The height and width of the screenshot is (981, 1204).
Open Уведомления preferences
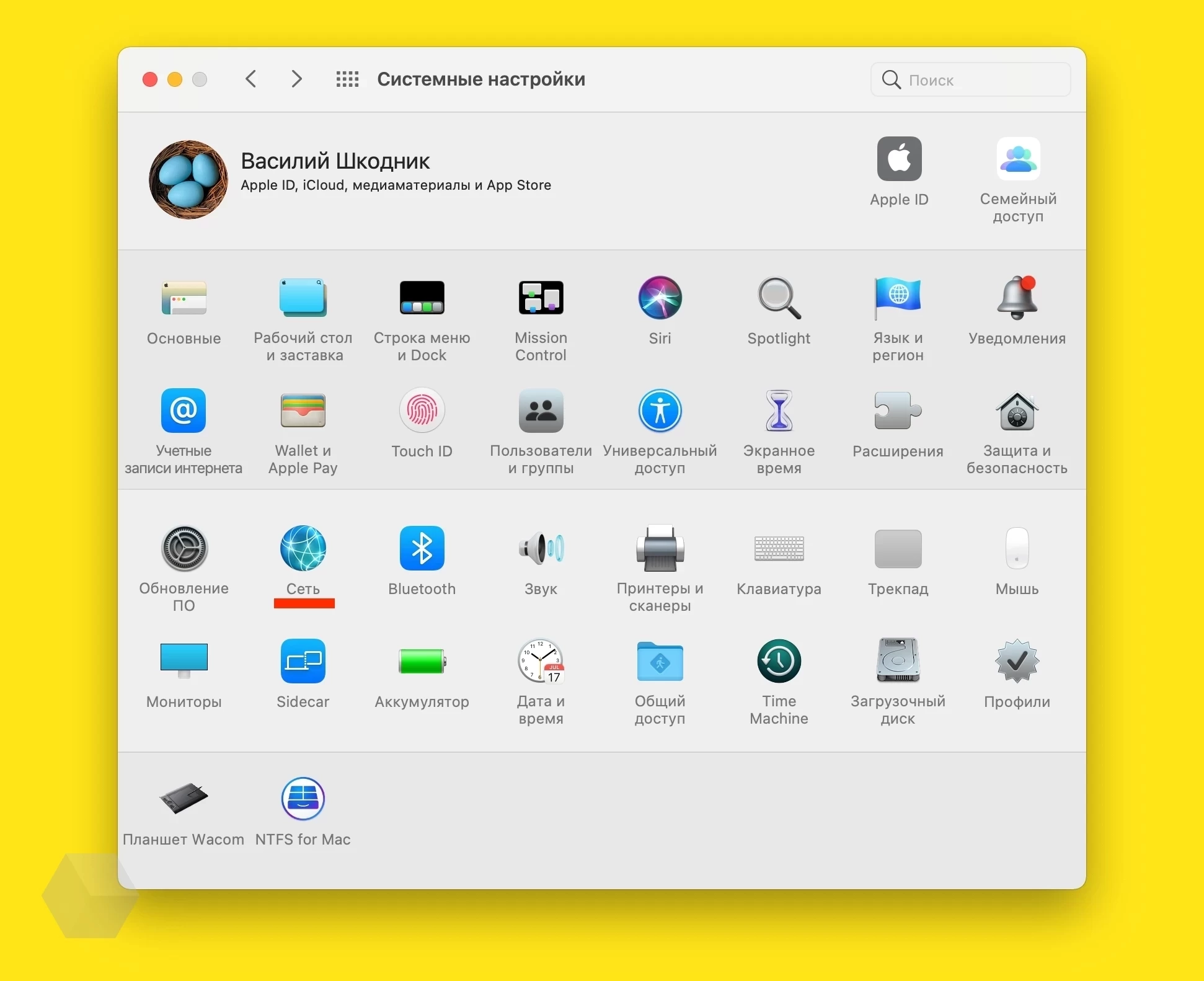(x=1017, y=298)
